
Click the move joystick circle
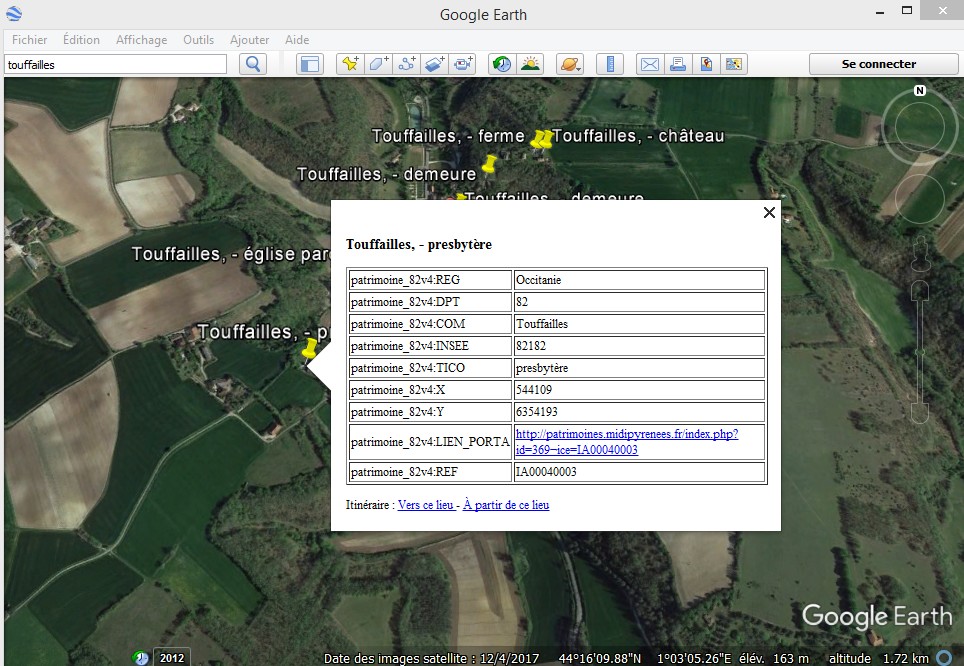(919, 198)
